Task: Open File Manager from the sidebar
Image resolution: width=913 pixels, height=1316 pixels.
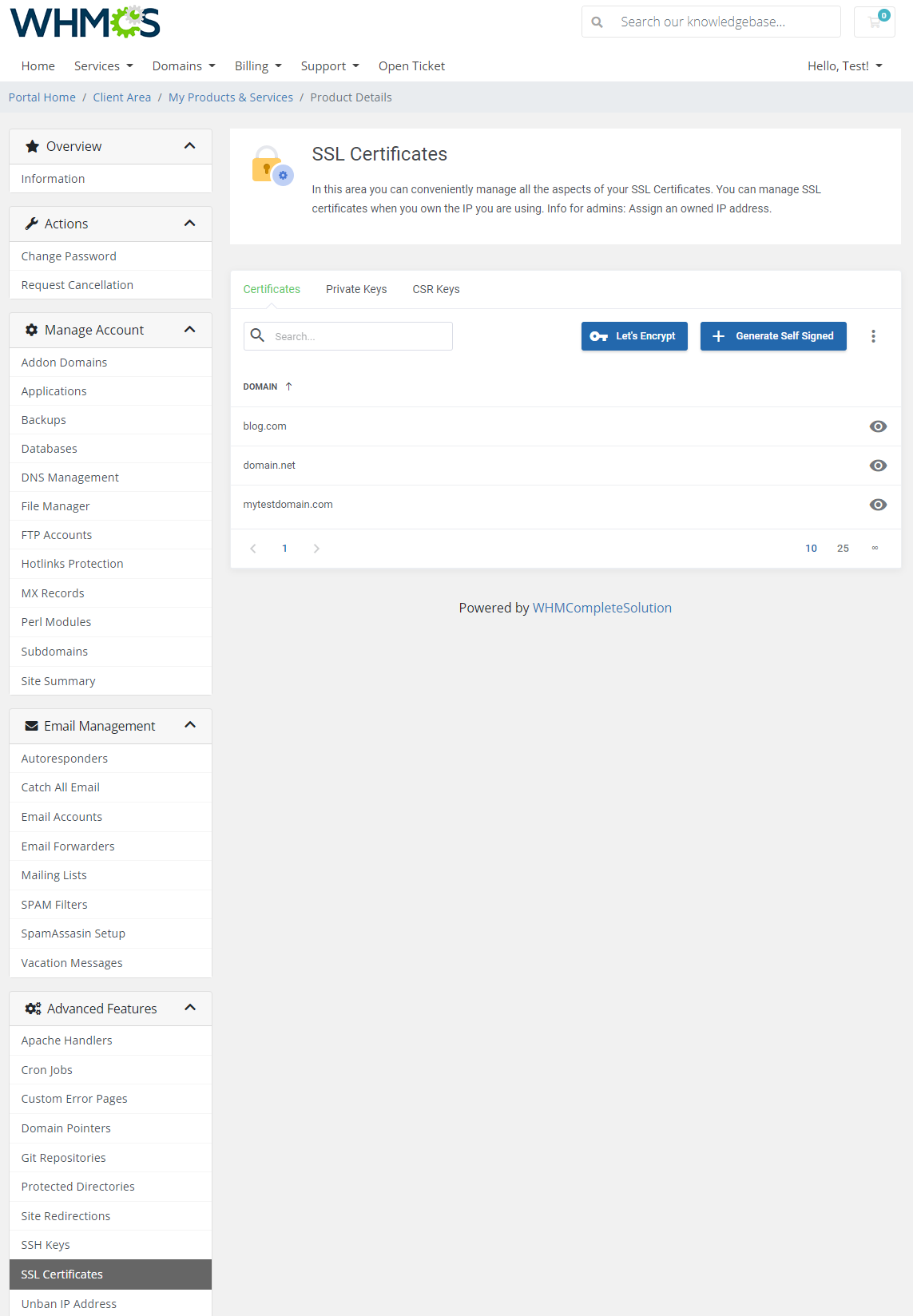Action: [x=55, y=506]
